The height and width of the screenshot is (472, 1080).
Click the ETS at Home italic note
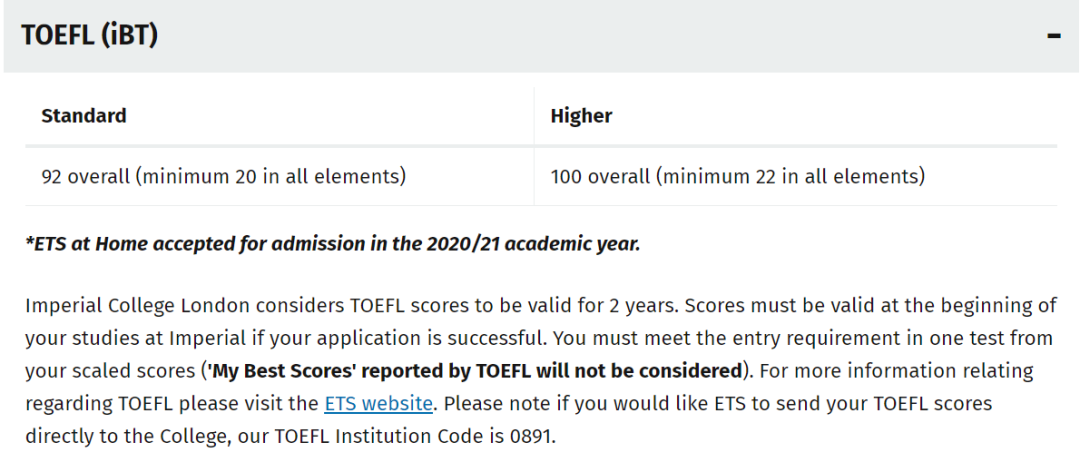click(333, 244)
